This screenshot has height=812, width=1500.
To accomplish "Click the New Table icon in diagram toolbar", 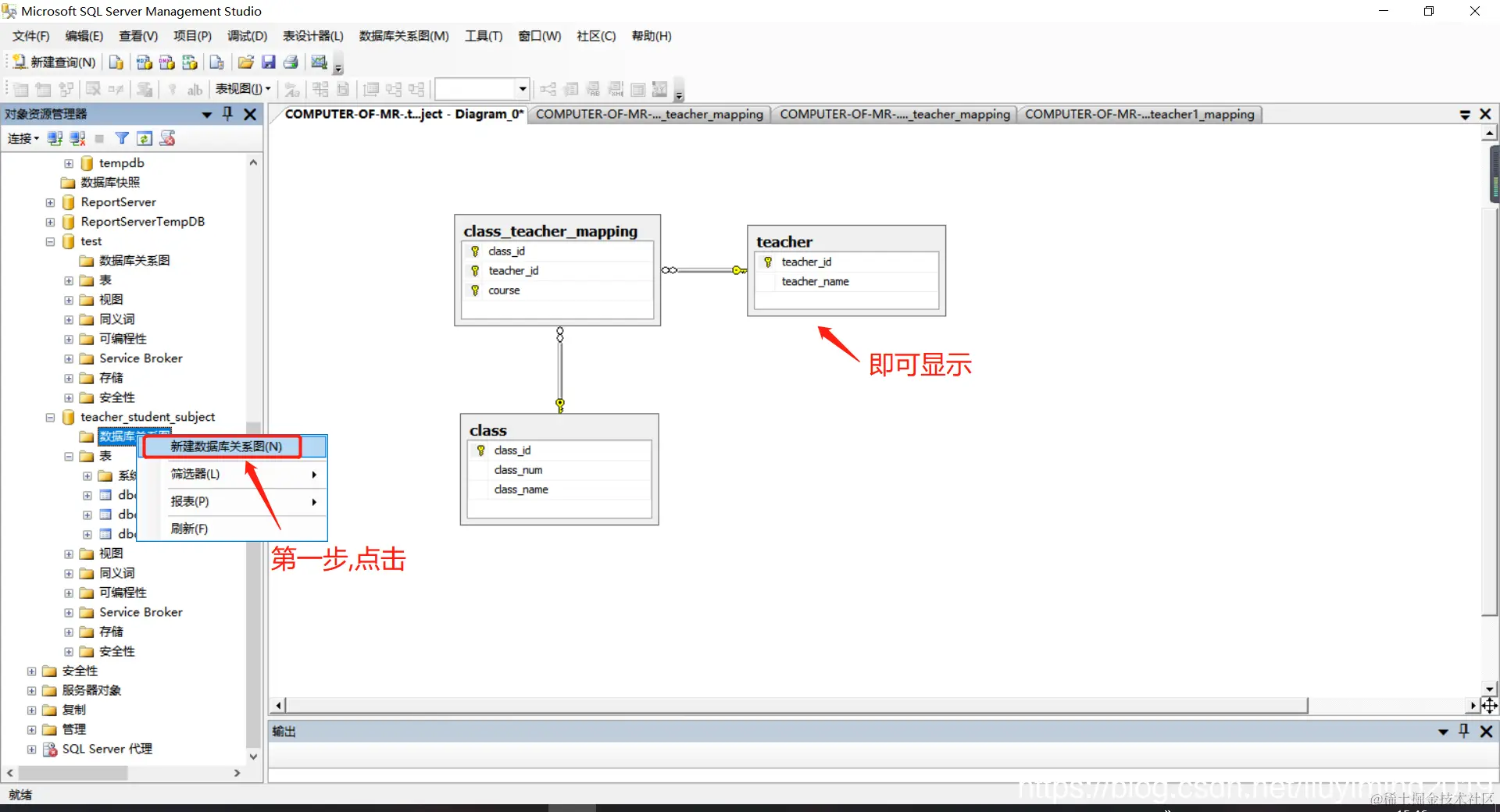I will [21, 90].
